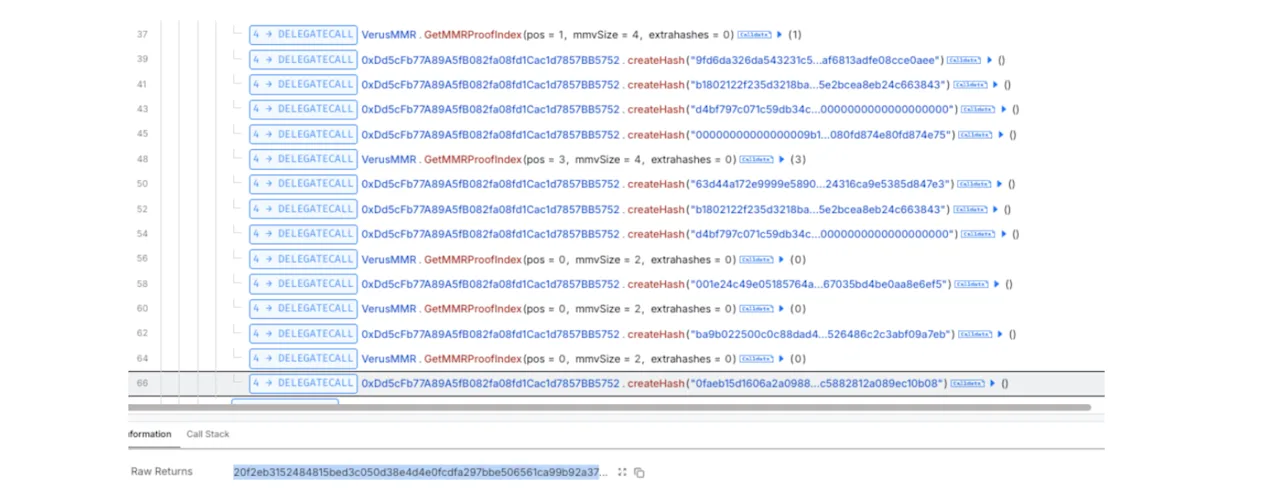Click DELEGATECALL badge on line 45

click(303, 134)
